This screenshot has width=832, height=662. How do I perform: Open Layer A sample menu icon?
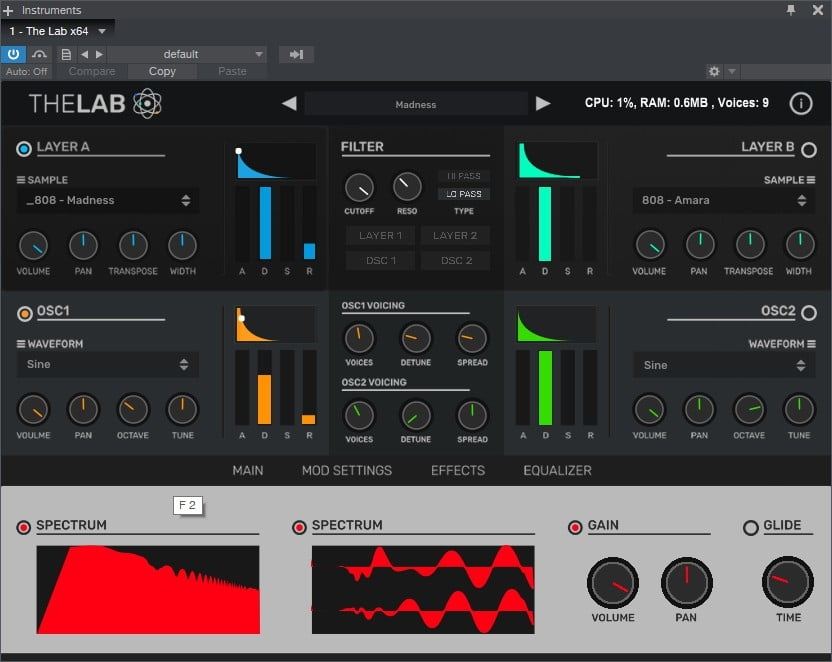(21, 180)
